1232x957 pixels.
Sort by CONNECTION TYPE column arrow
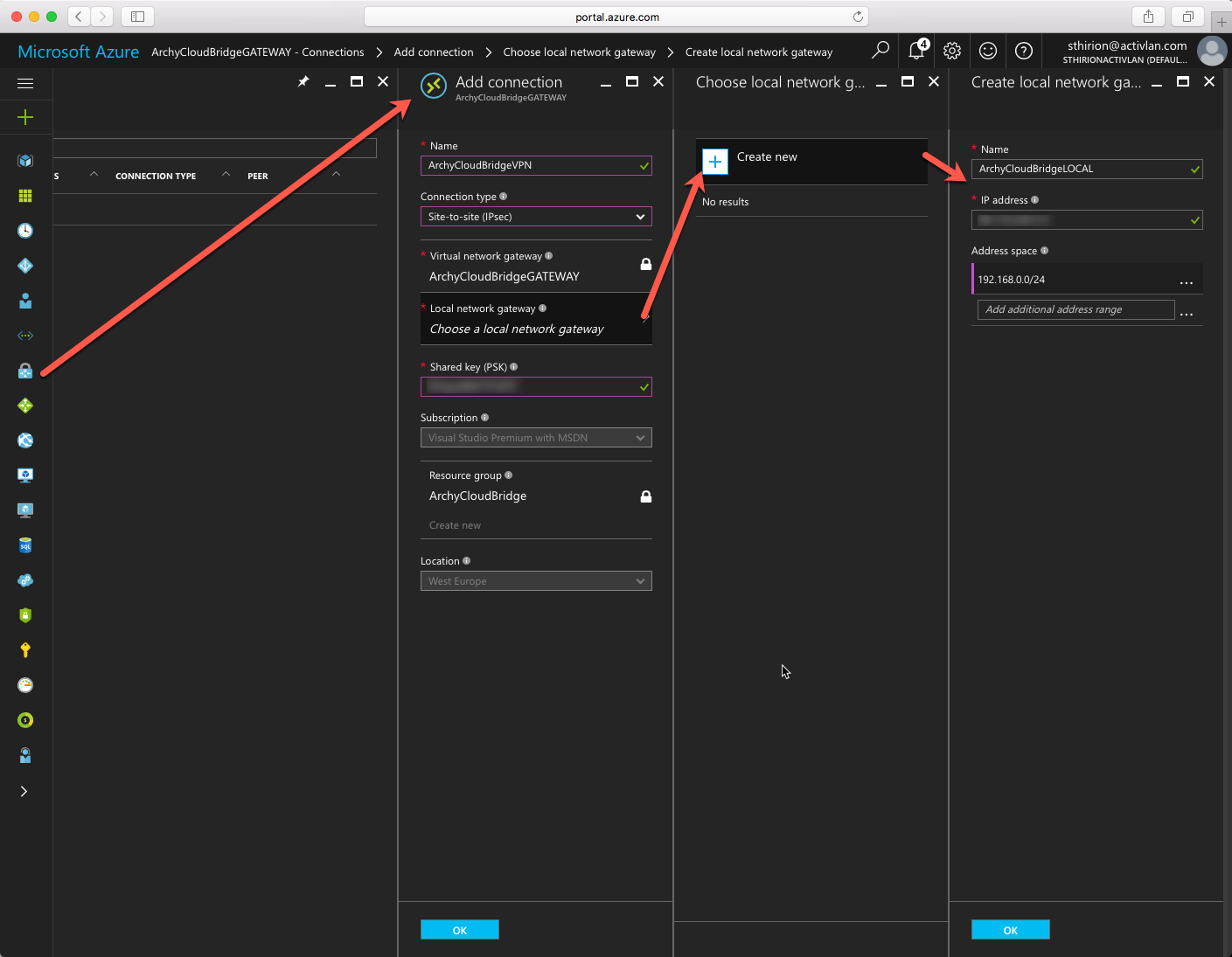tap(226, 175)
